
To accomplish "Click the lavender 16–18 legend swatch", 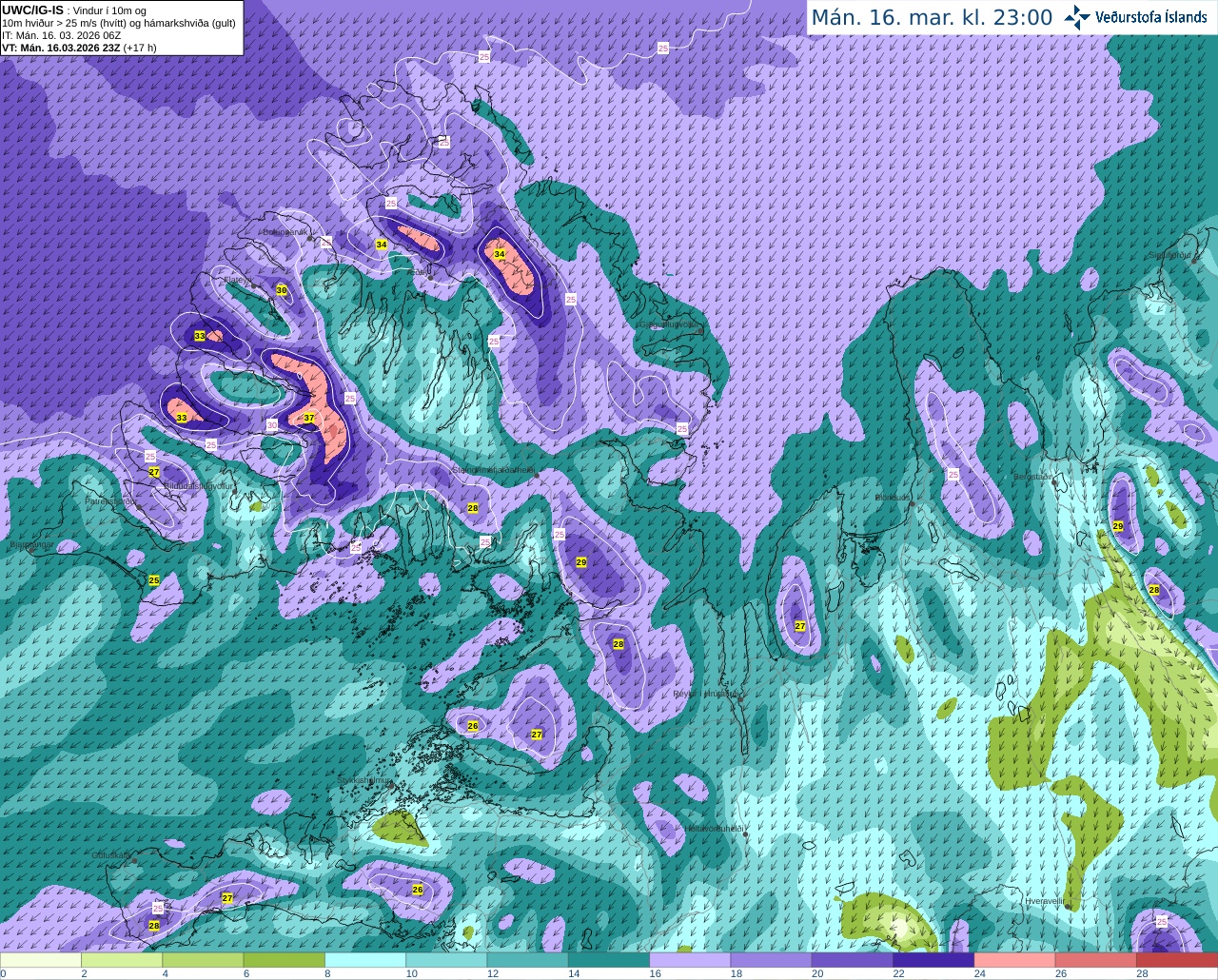I will (x=689, y=960).
